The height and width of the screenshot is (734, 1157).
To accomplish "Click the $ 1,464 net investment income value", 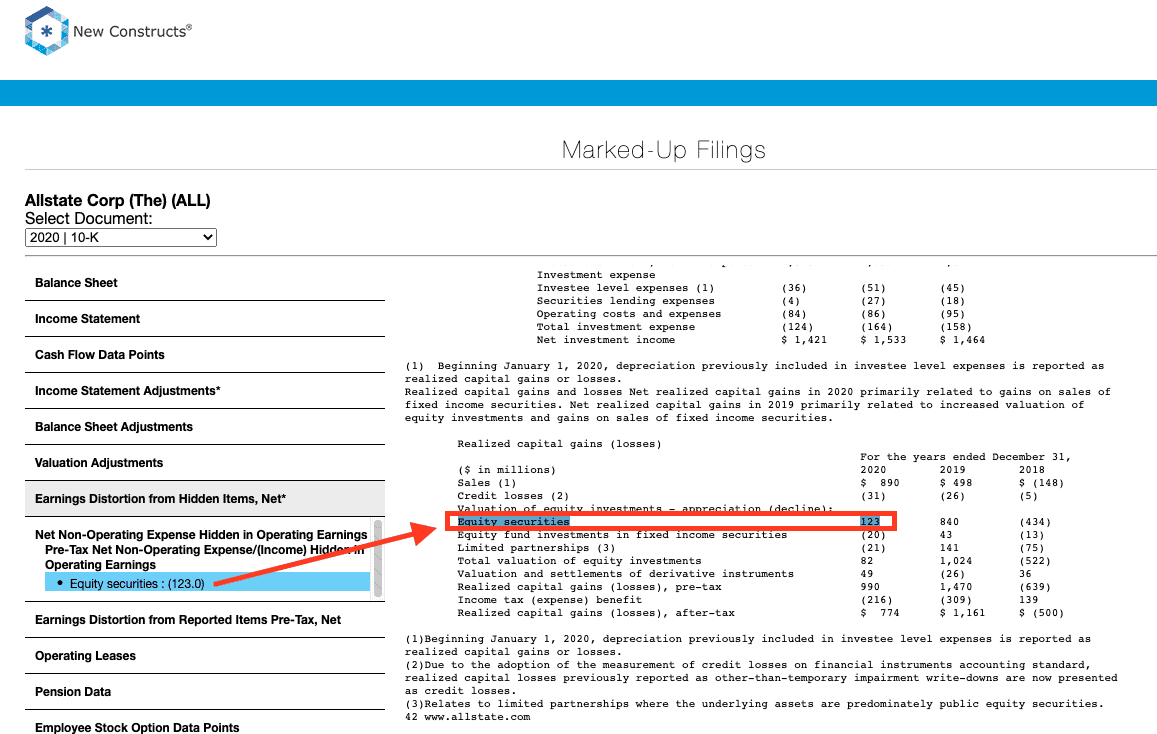I will pyautogui.click(x=963, y=340).
